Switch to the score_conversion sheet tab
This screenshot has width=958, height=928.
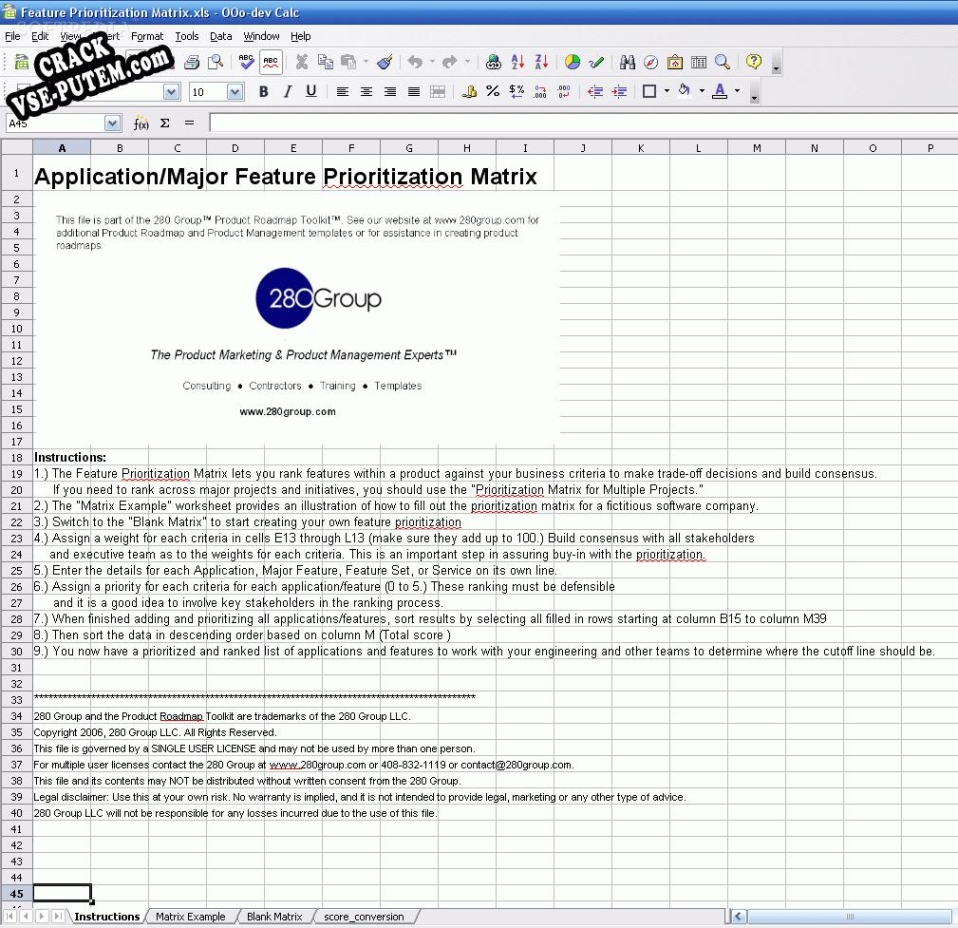click(x=364, y=916)
